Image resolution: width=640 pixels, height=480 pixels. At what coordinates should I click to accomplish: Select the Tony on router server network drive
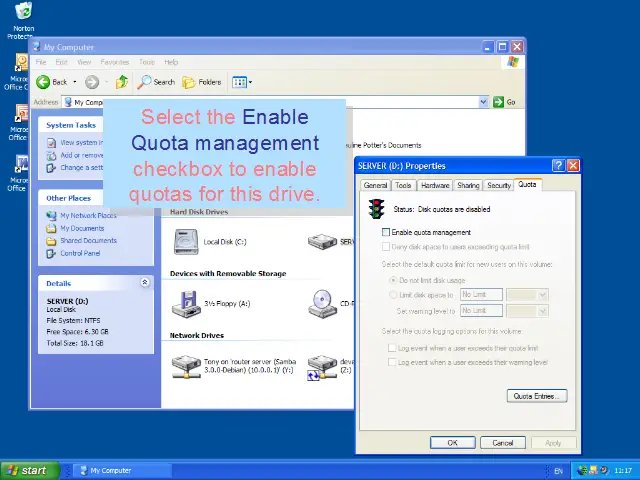[186, 367]
